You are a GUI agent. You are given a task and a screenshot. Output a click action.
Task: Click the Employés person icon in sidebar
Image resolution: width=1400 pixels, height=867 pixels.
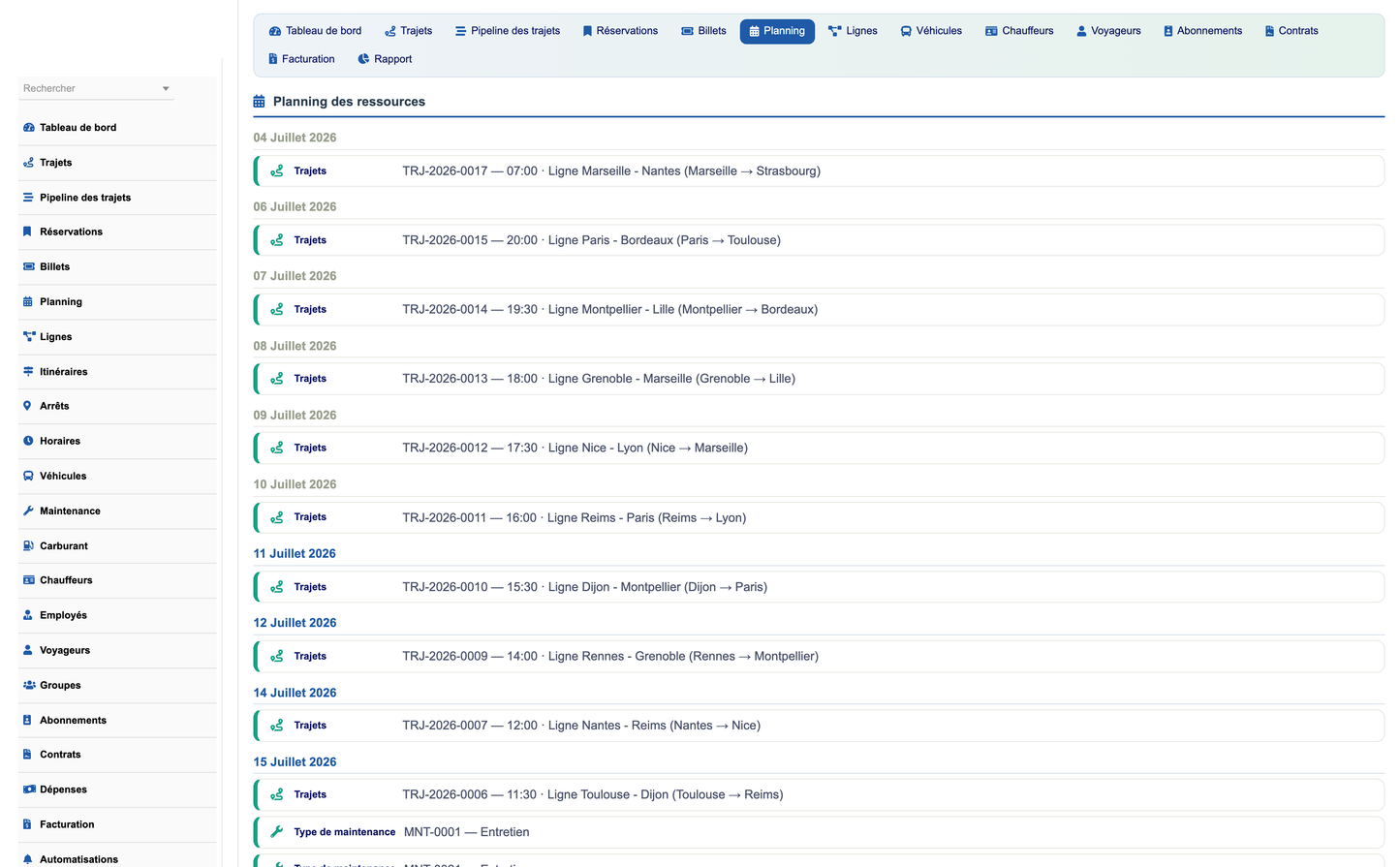click(28, 615)
